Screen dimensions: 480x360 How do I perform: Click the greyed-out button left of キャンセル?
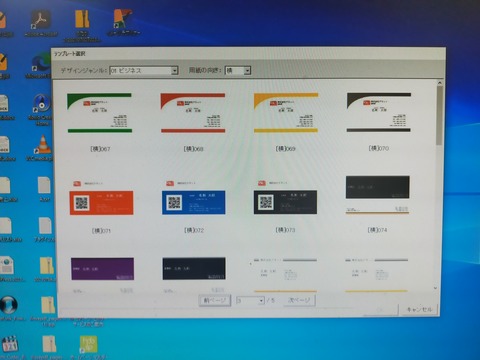(x=380, y=310)
